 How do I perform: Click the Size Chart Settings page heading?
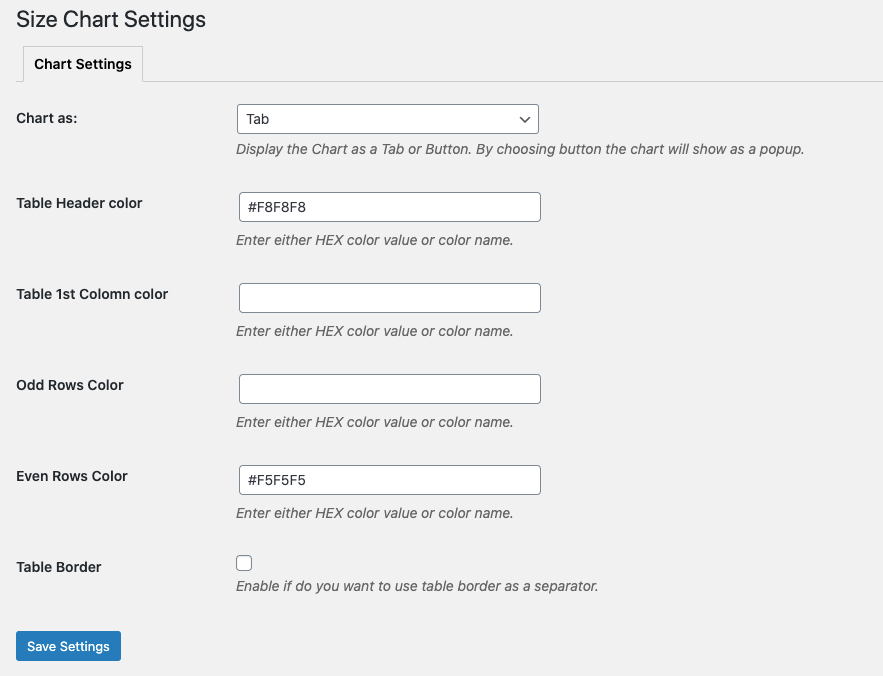111,20
